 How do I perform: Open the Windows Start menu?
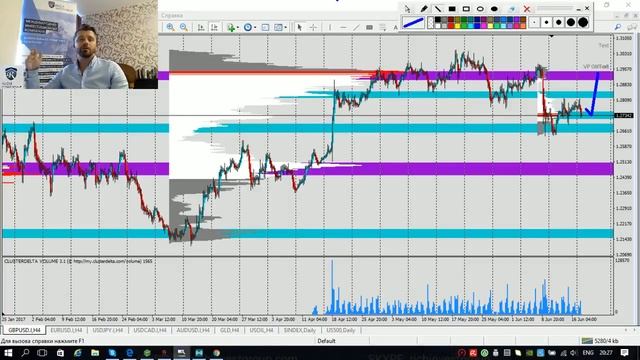(7, 353)
